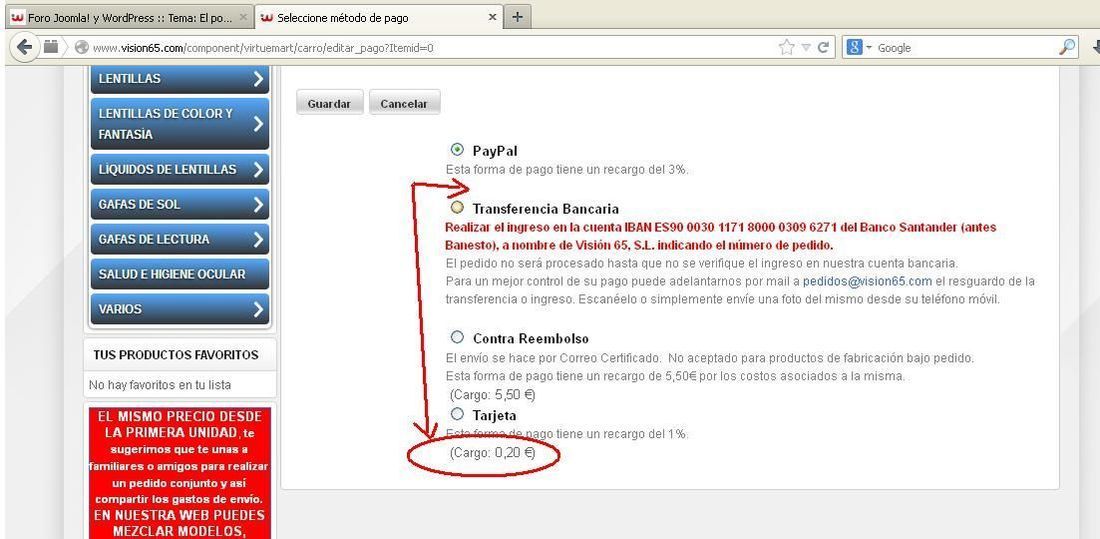Screen dimensions: 1100x539
Task: Click the PayPal 'recargo del 3%' description
Action: (x=567, y=169)
